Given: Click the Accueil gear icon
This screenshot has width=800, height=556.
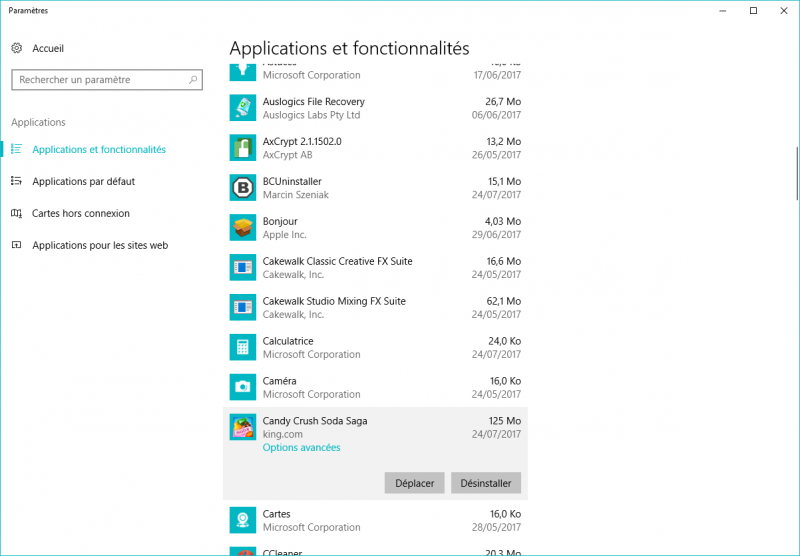Looking at the screenshot, I should [17, 48].
